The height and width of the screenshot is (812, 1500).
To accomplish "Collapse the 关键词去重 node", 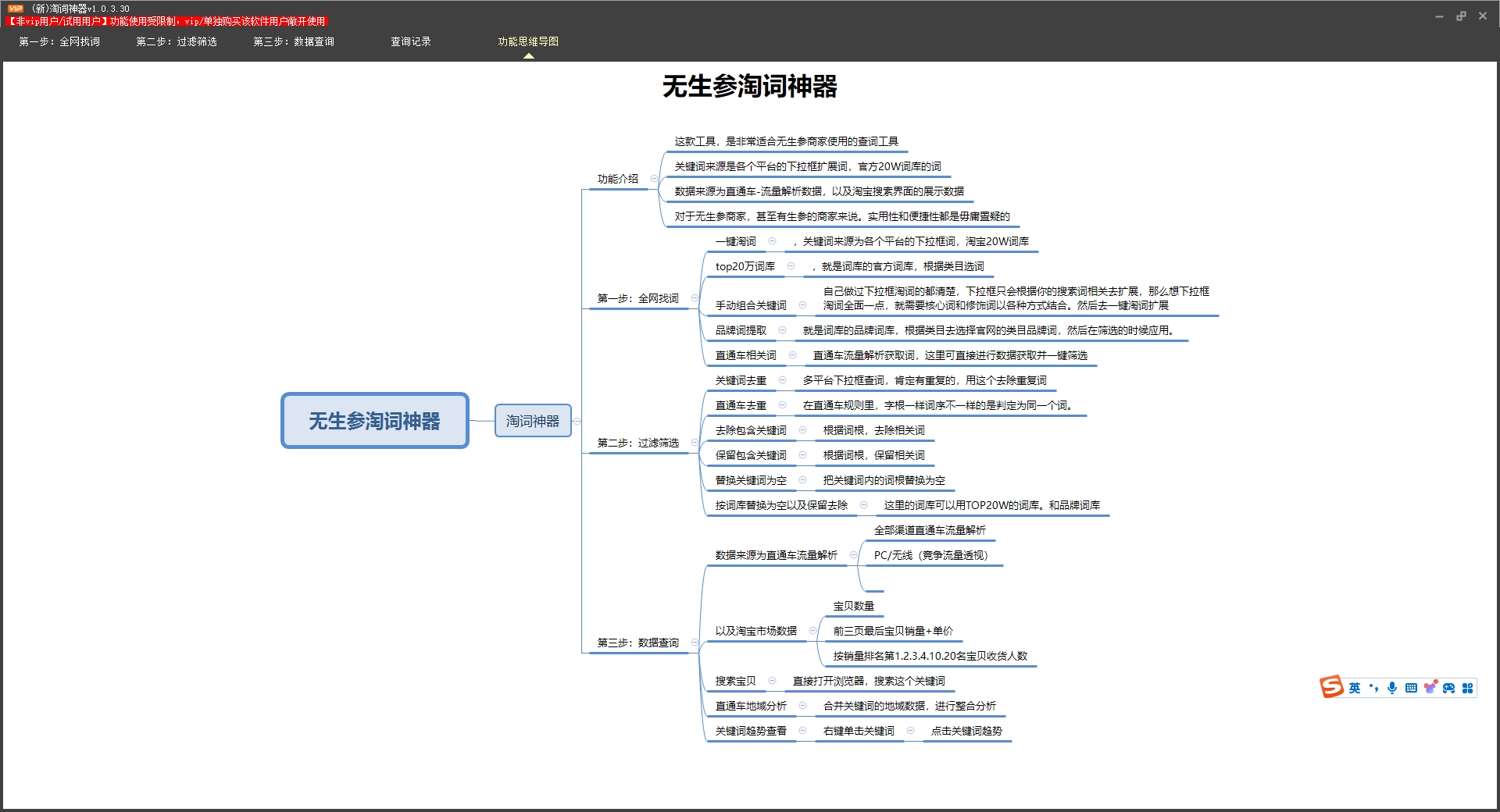I will pyautogui.click(x=782, y=380).
